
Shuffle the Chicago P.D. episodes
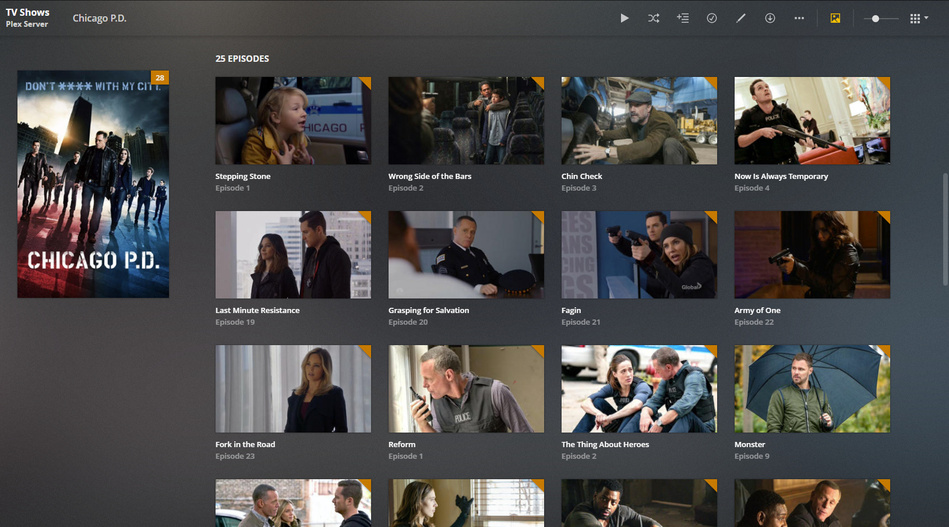654,18
